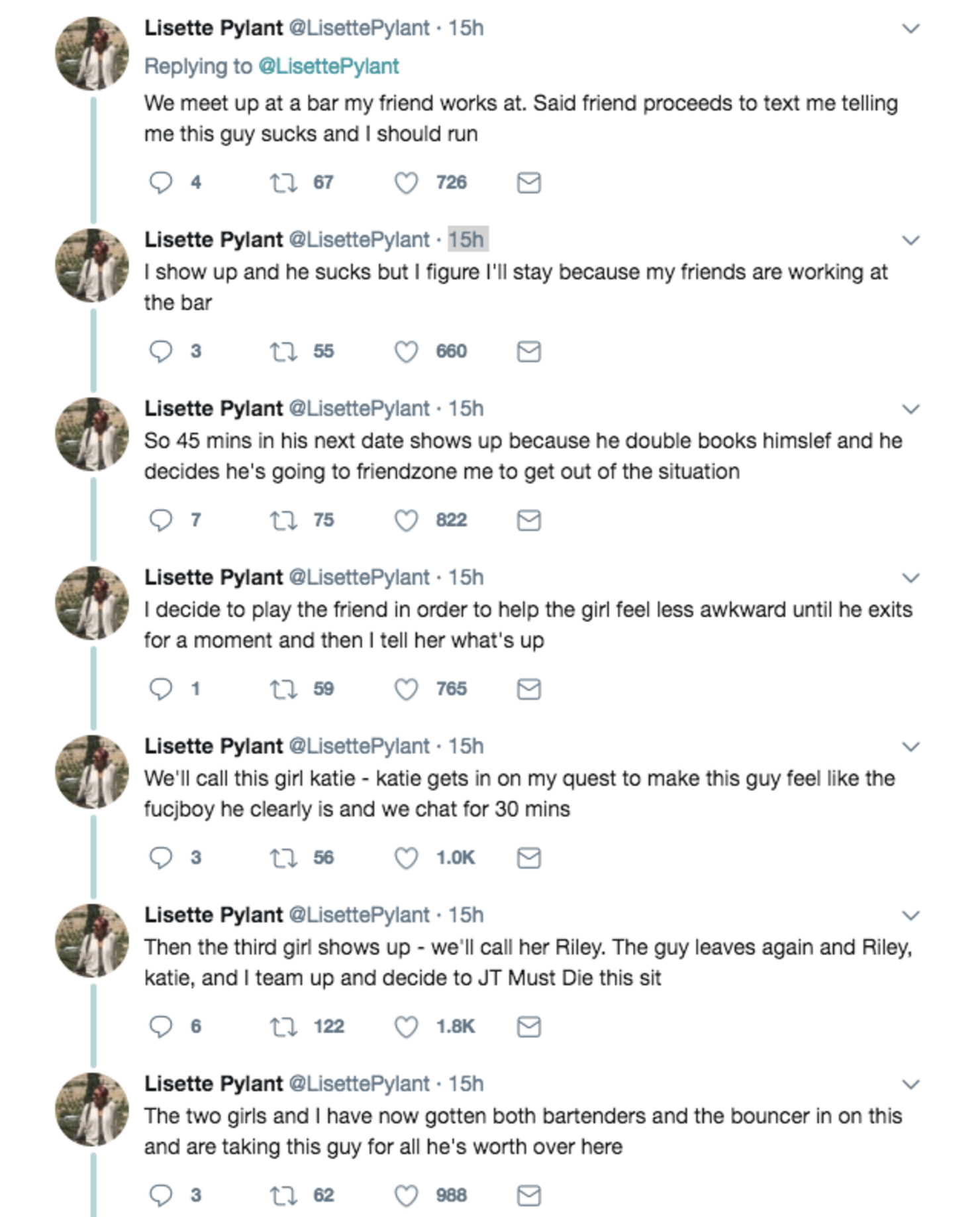Expand the menu chevron on friendzone tweet
This screenshot has width=980, height=1217.
point(911,409)
